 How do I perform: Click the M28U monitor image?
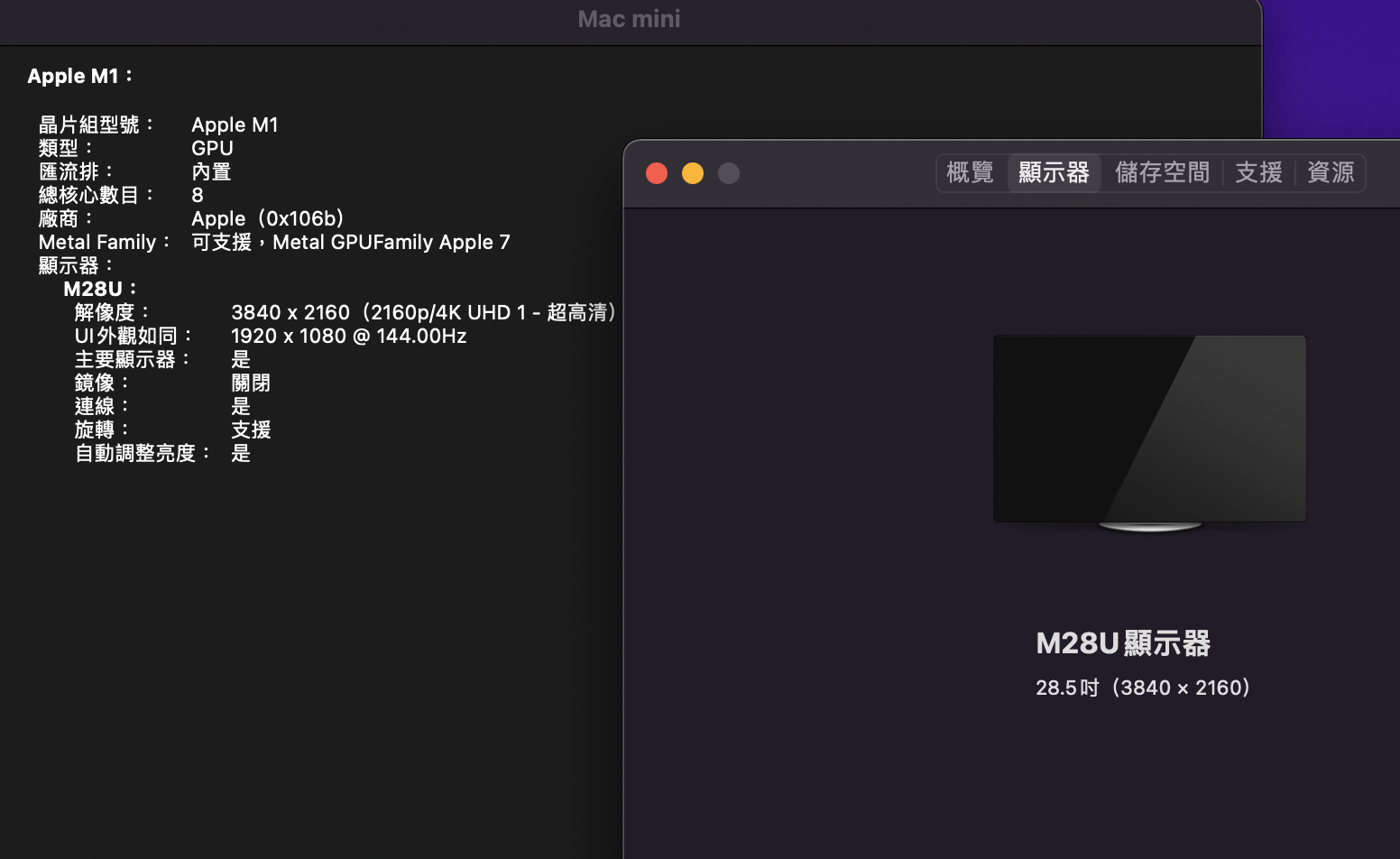pos(1150,433)
